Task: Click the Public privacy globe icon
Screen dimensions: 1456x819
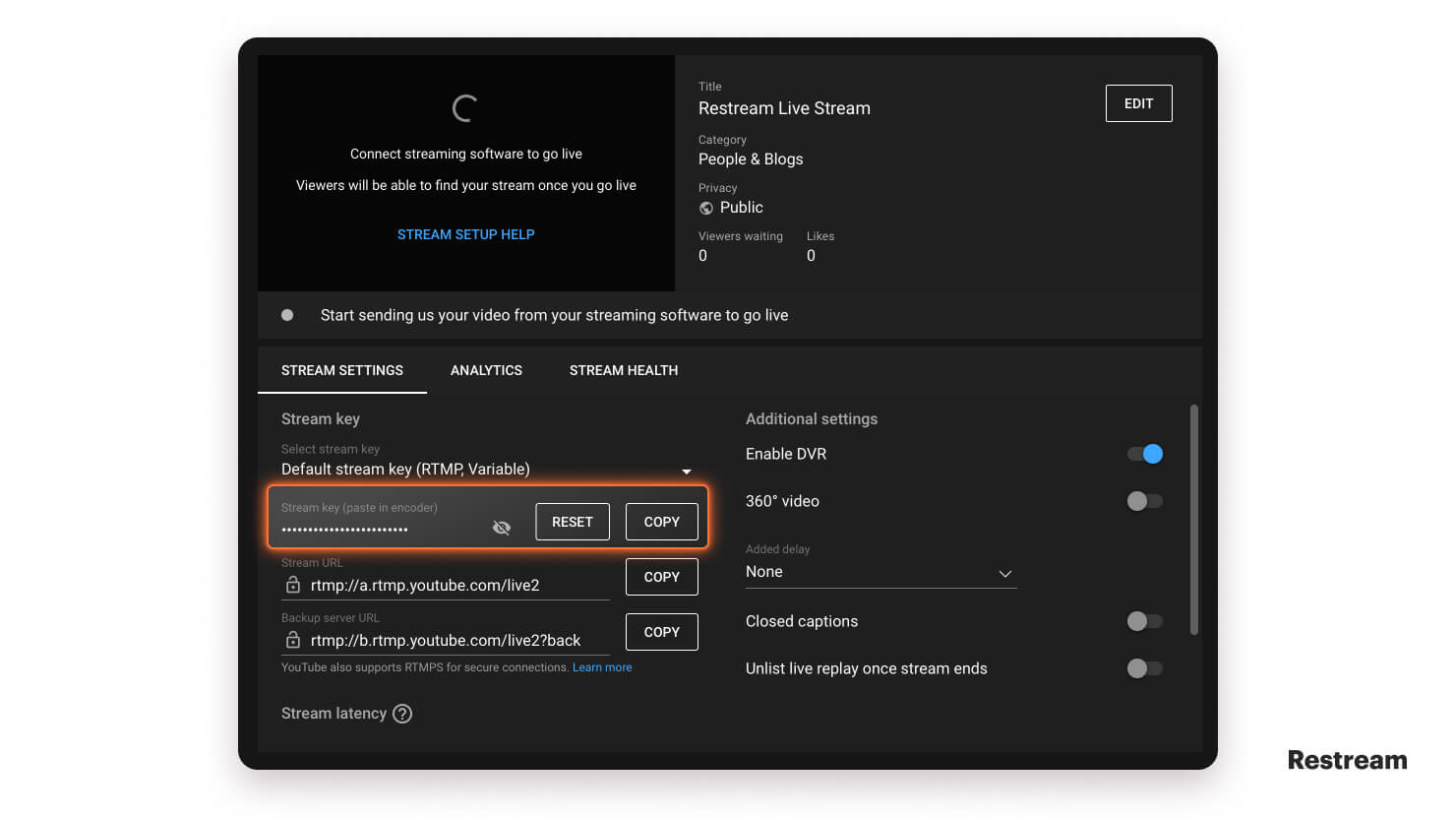Action: [705, 208]
